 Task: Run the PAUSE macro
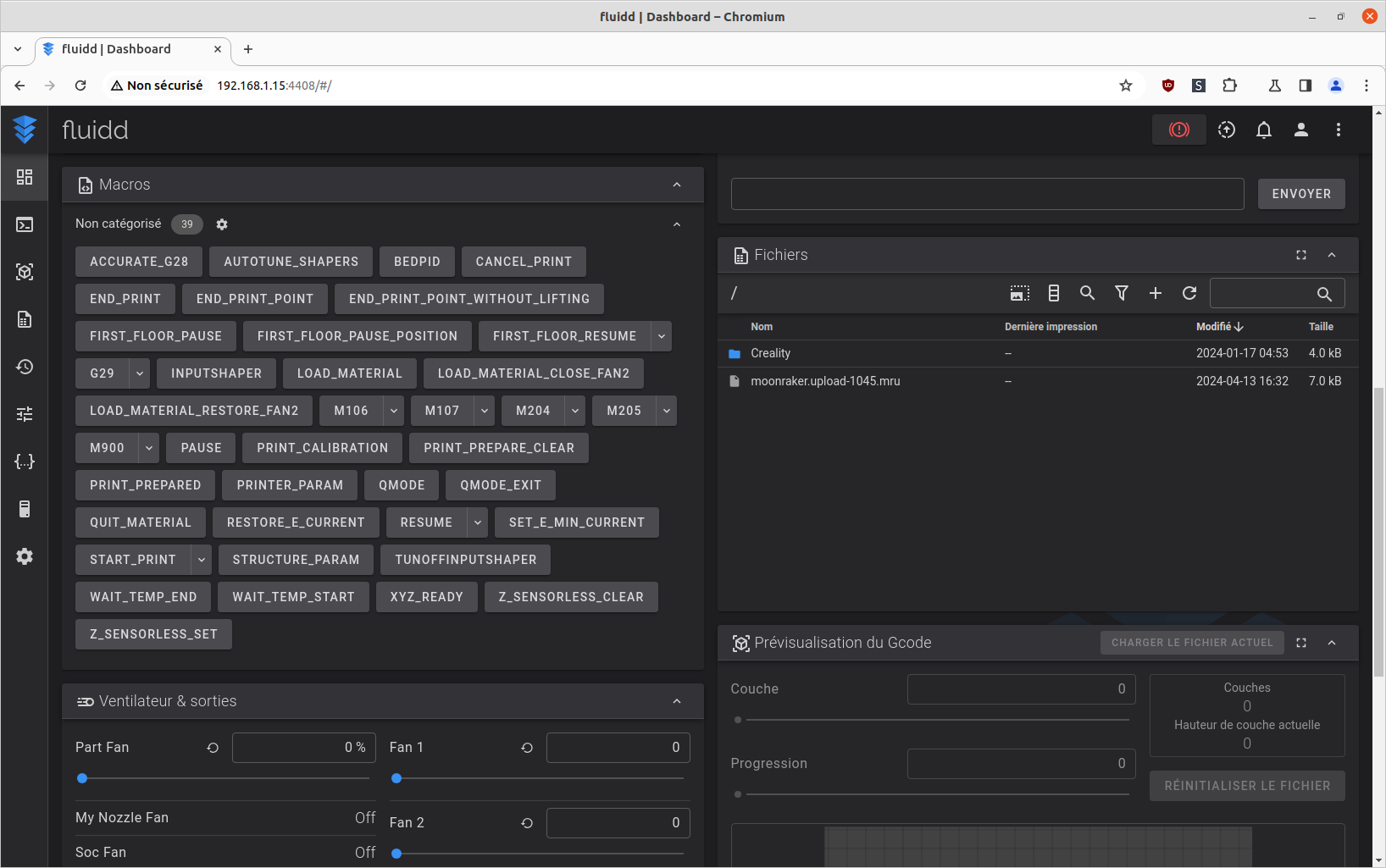pos(201,448)
